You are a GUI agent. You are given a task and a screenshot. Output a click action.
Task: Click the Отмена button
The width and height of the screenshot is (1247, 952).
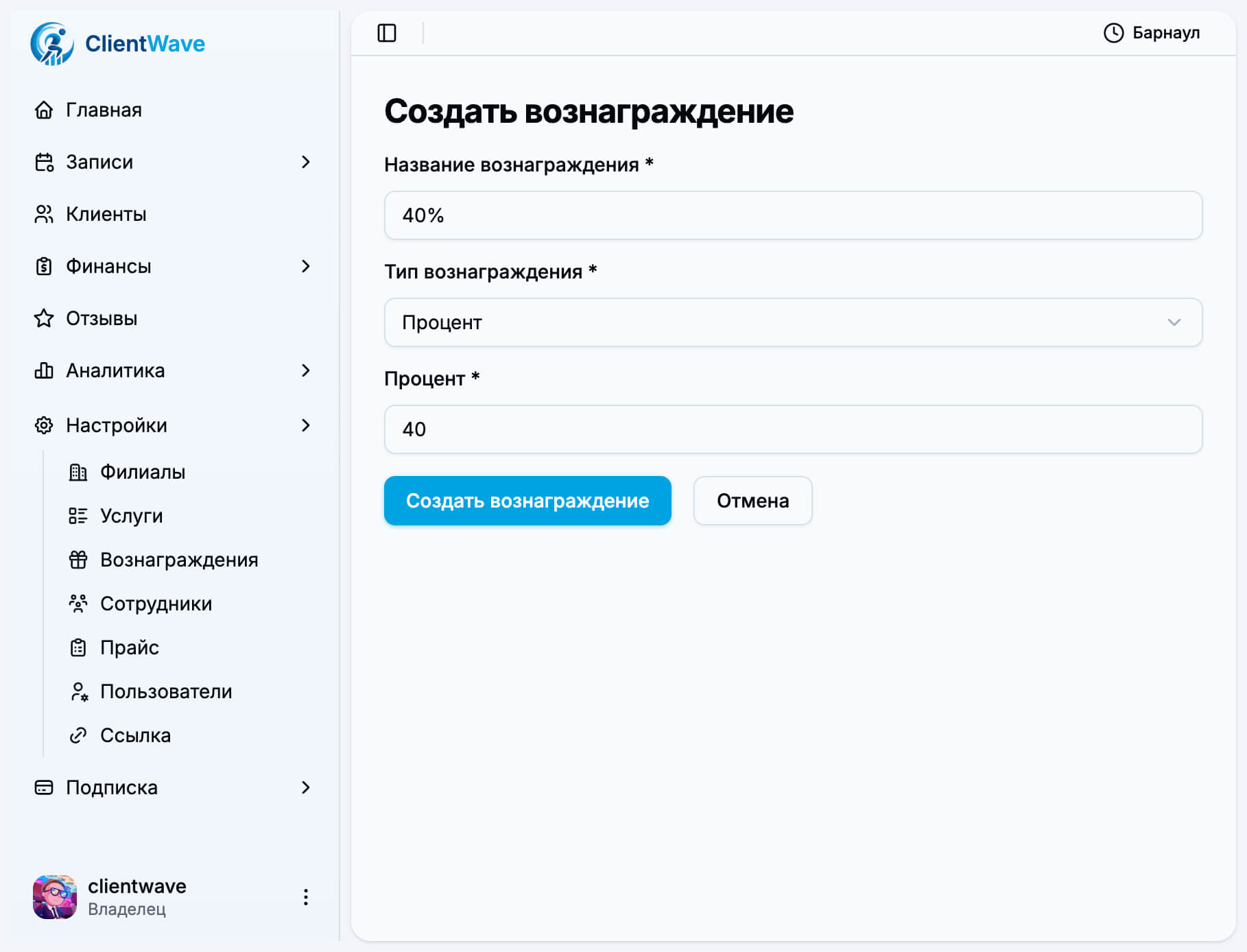click(752, 501)
